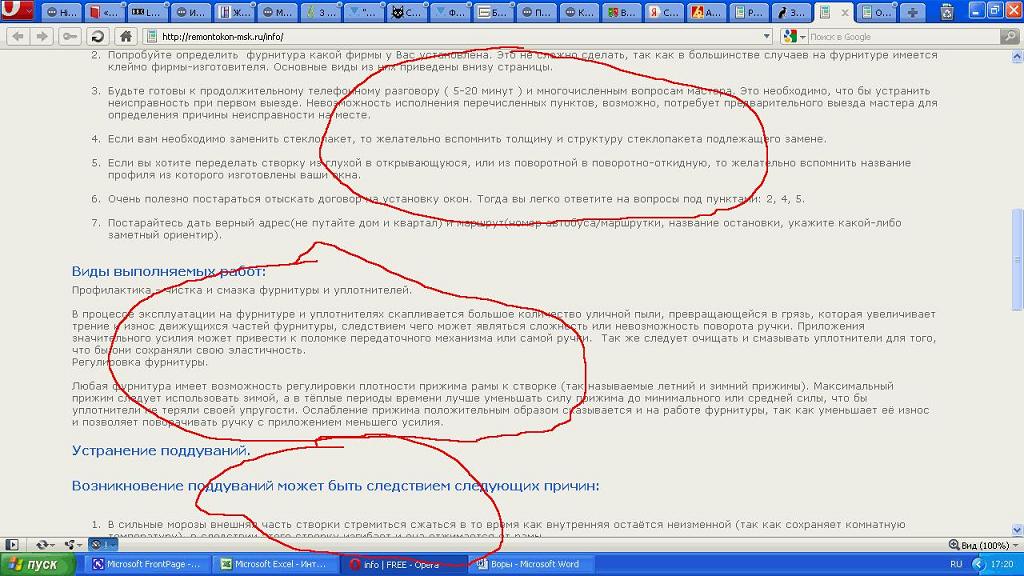
Task: Switch to the last tab labeled О
Action: pos(876,12)
